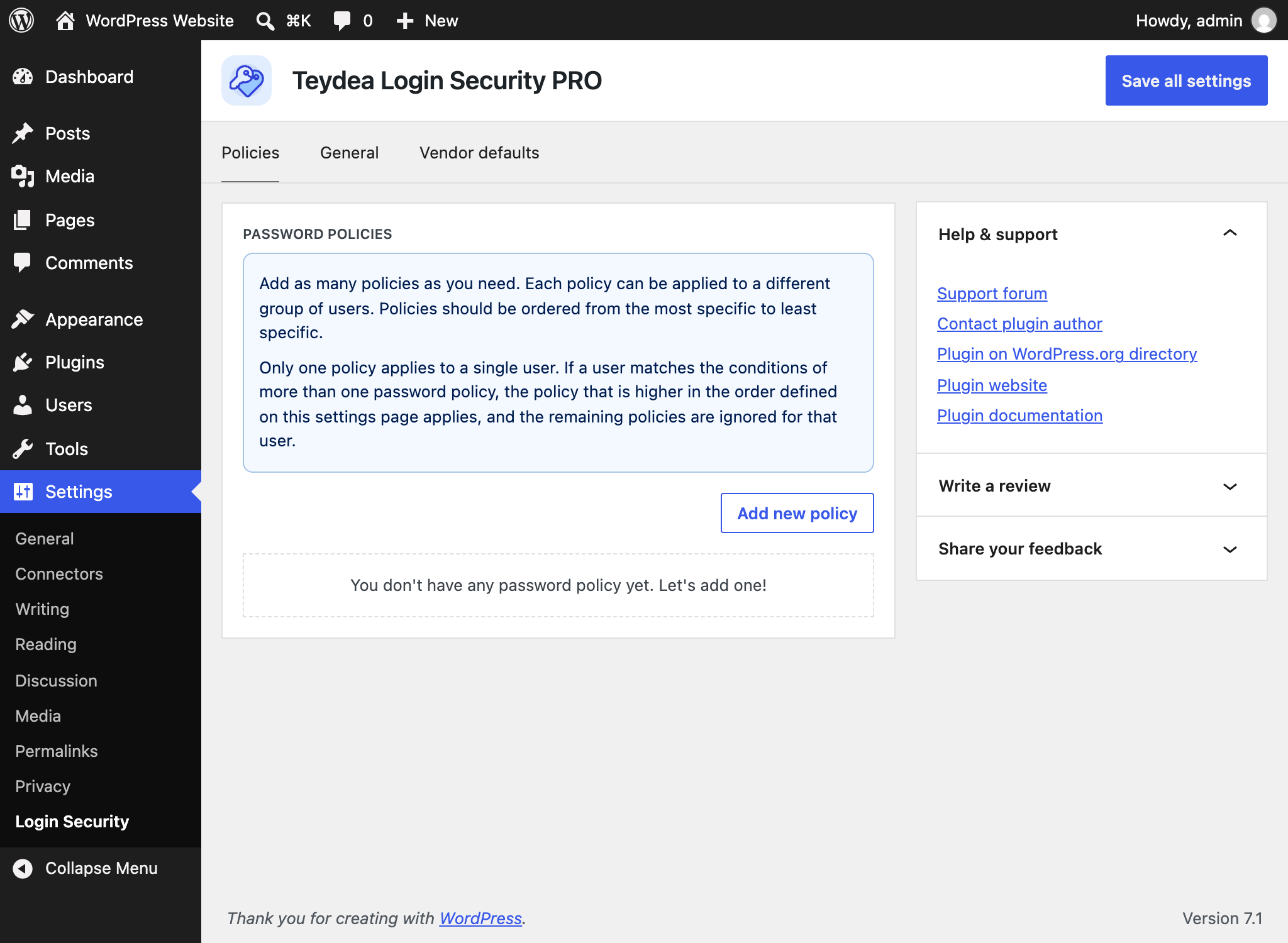Click the Tools wrench icon
Screen dimensions: 1288x943
point(23,449)
